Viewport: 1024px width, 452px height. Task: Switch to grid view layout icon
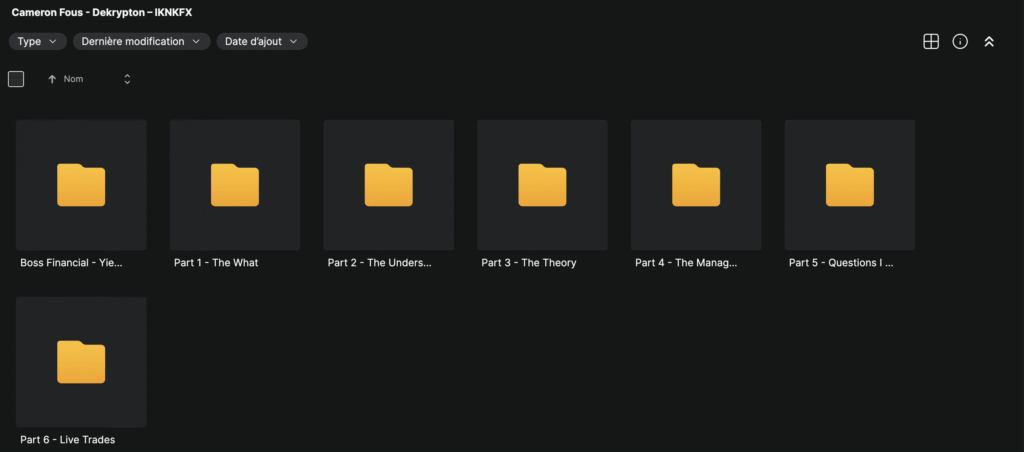coord(930,41)
